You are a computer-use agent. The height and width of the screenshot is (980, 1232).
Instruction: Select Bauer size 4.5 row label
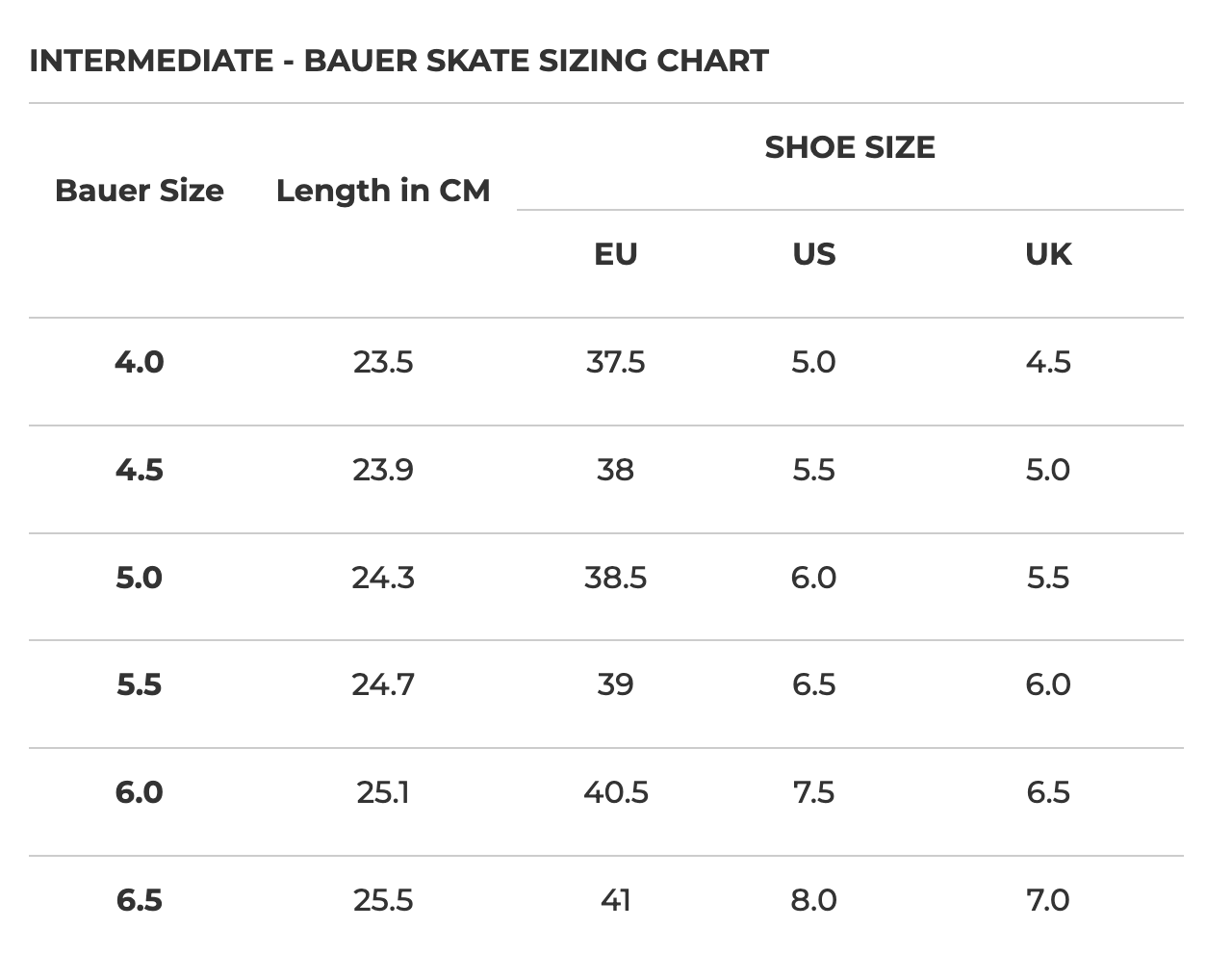click(140, 470)
